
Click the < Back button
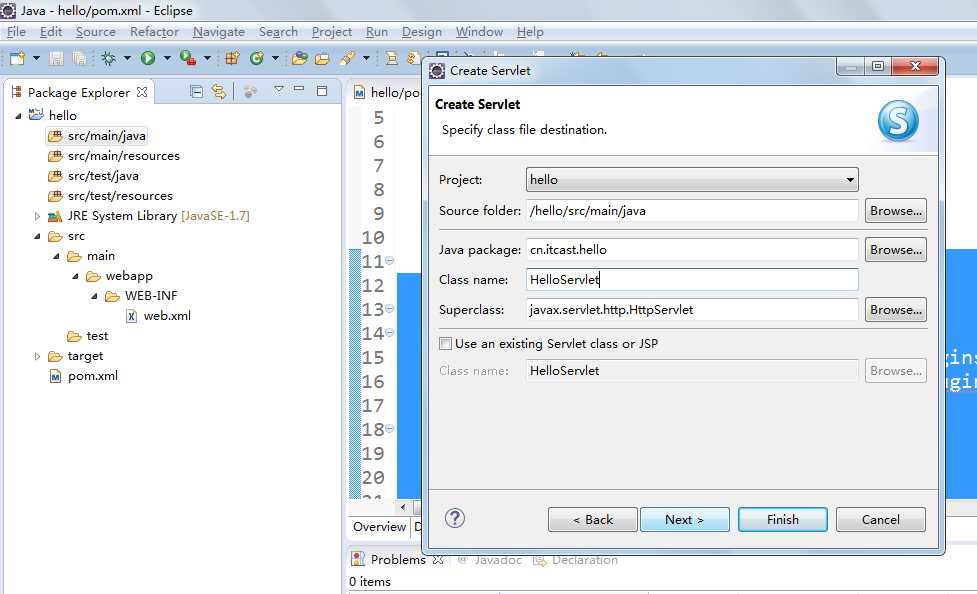pos(593,519)
